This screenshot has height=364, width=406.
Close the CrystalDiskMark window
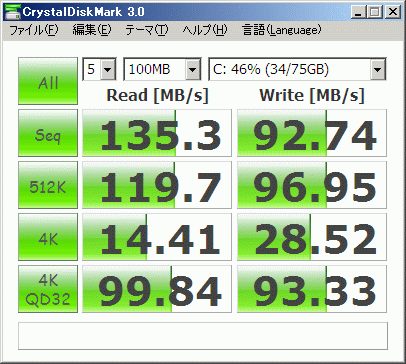[393, 12]
